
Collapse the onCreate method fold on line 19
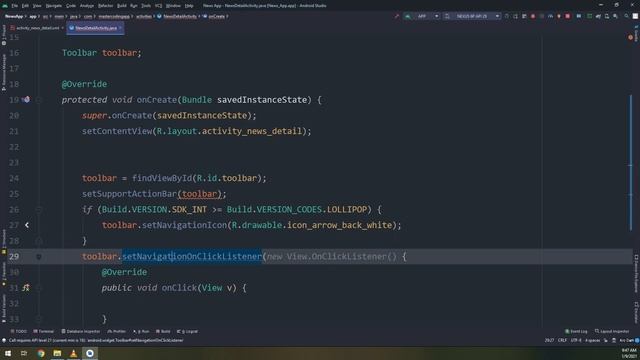point(39,100)
